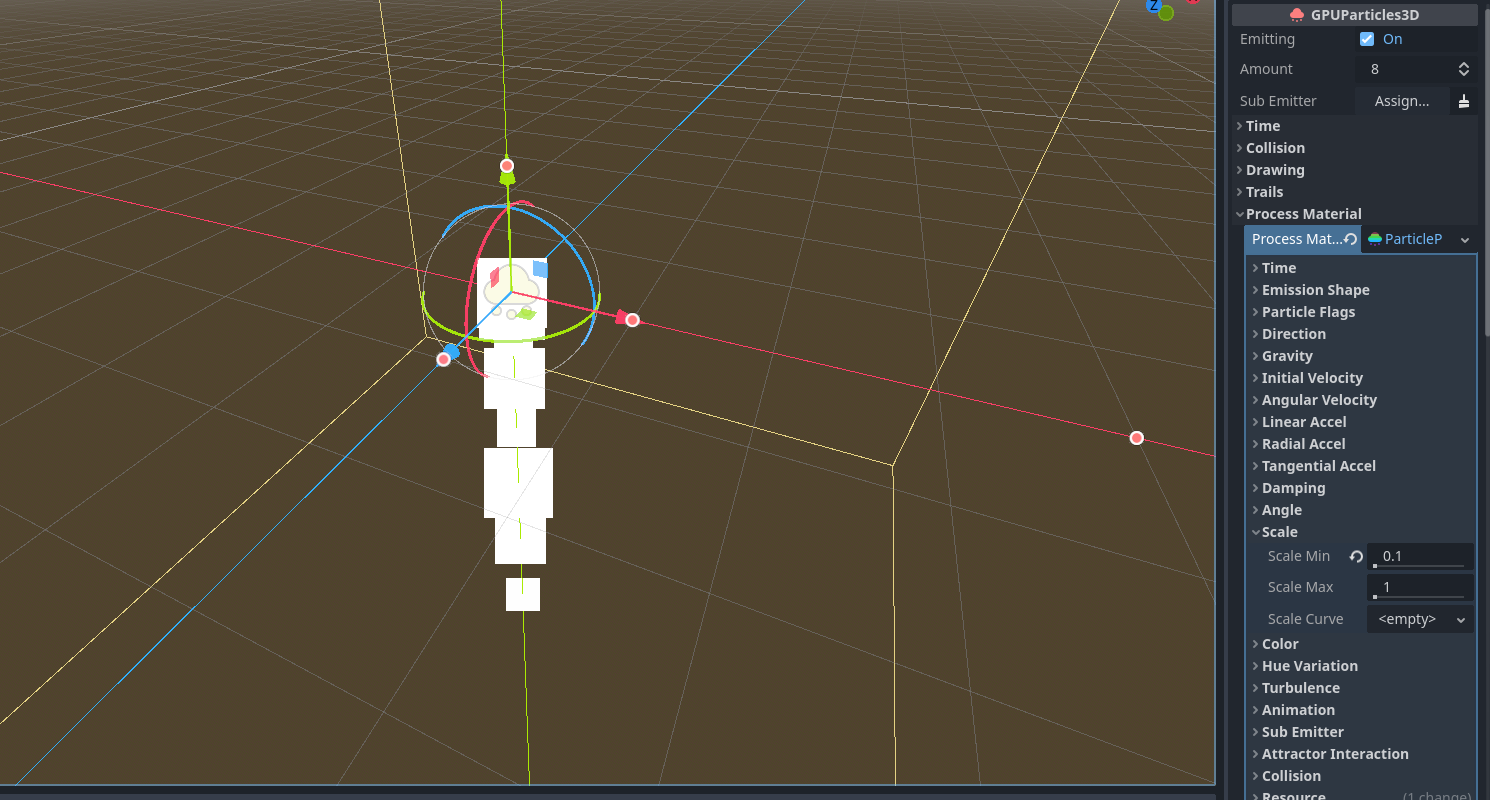1490x800 pixels.
Task: Switch to the Process Mat... tab
Action: [1296, 239]
